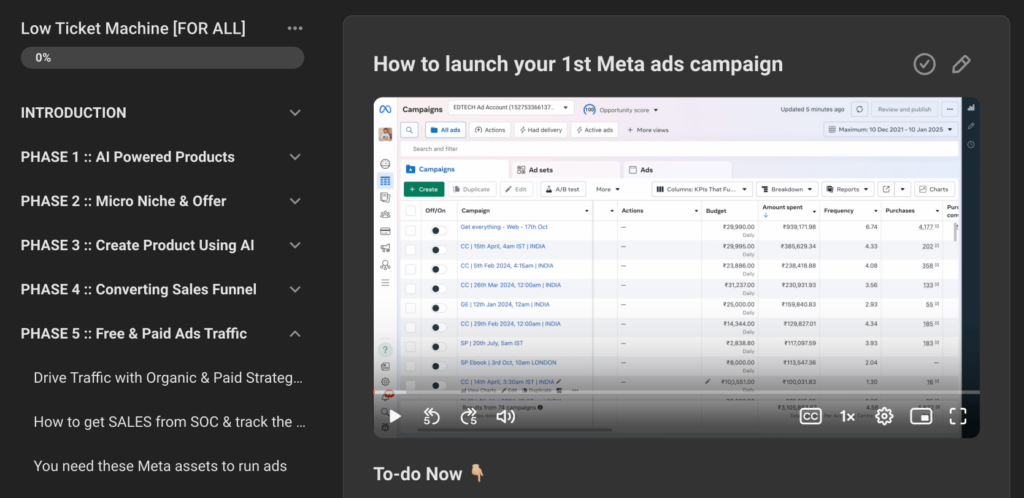Open the Columns: KPIs dropdown
The height and width of the screenshot is (498, 1024).
pos(702,189)
